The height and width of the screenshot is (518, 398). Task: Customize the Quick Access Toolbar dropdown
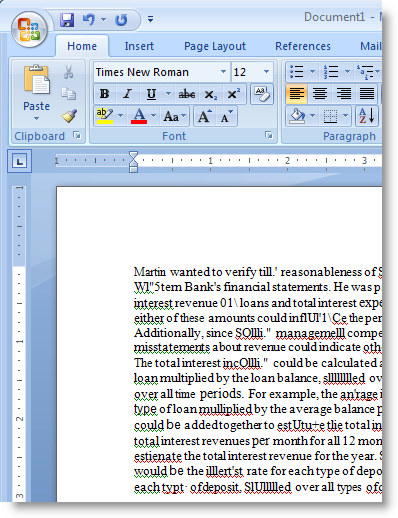coord(150,19)
